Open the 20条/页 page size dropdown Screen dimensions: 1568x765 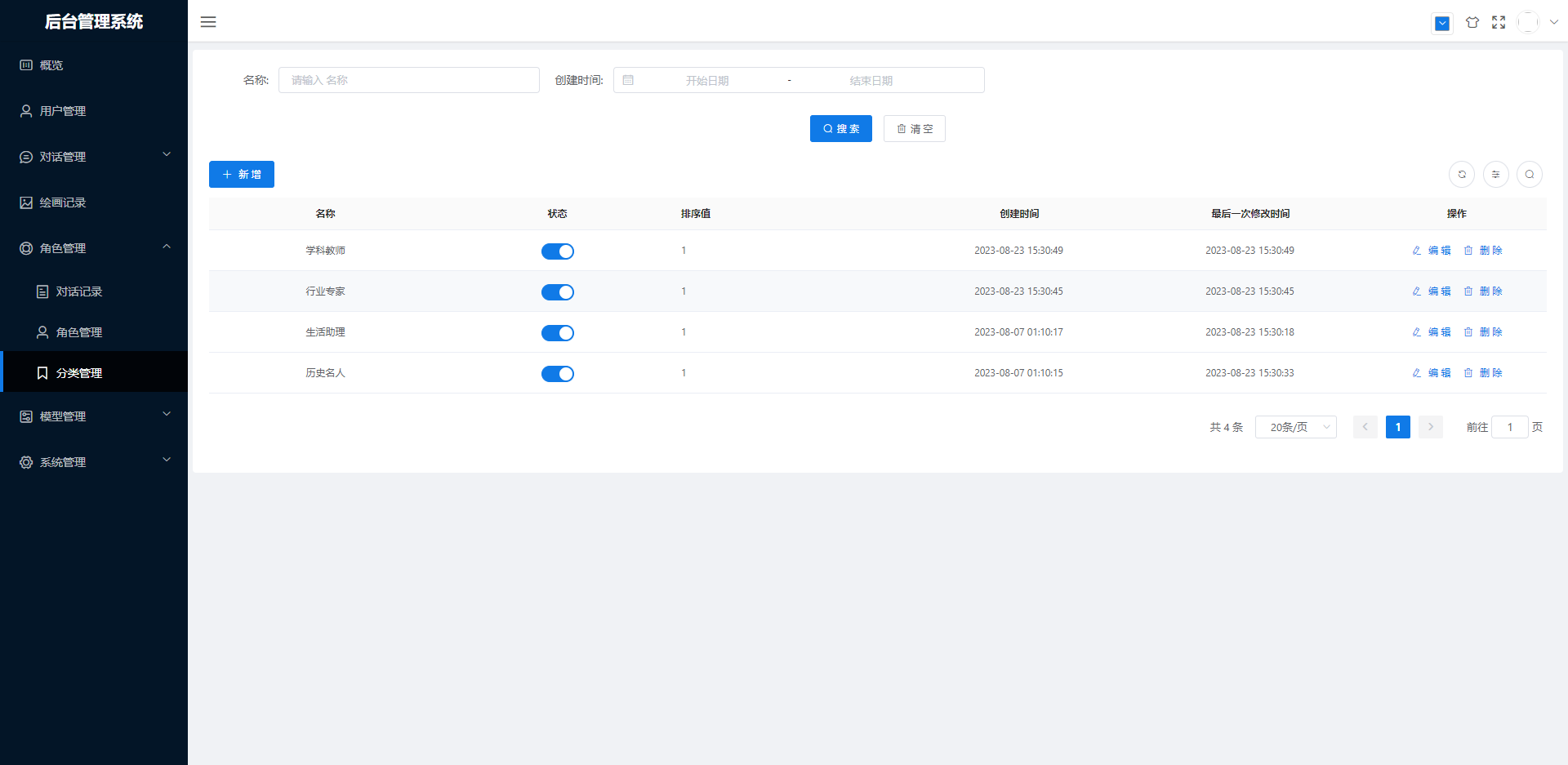click(1295, 427)
